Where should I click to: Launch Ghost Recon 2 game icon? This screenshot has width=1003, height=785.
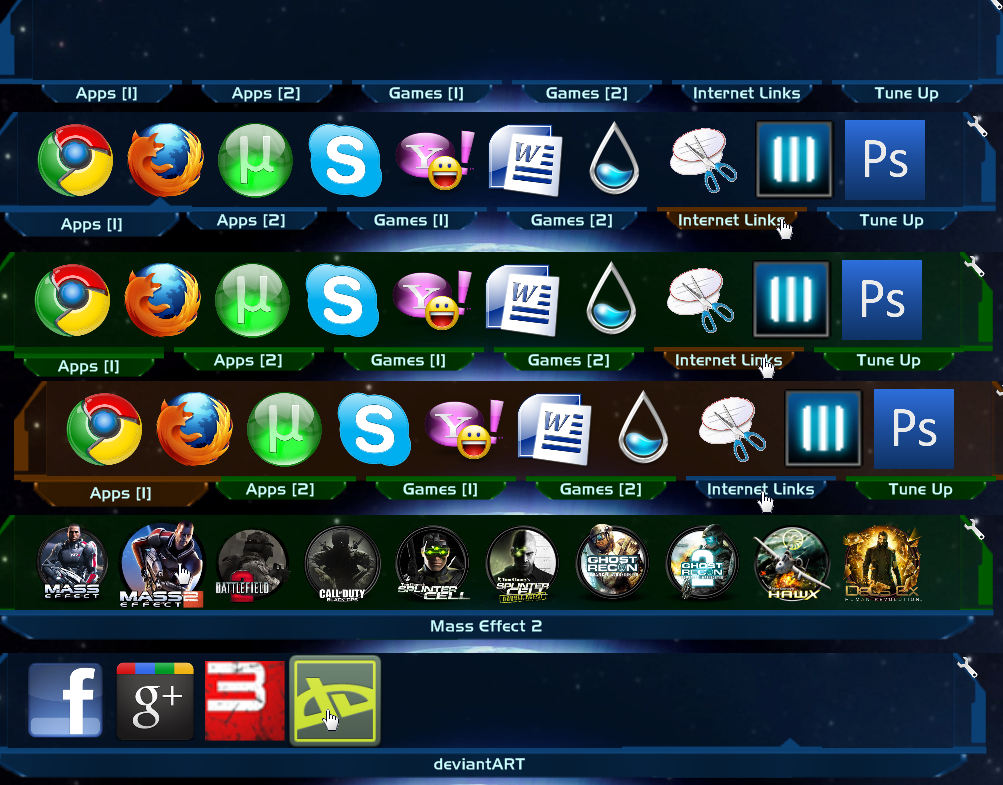click(702, 562)
